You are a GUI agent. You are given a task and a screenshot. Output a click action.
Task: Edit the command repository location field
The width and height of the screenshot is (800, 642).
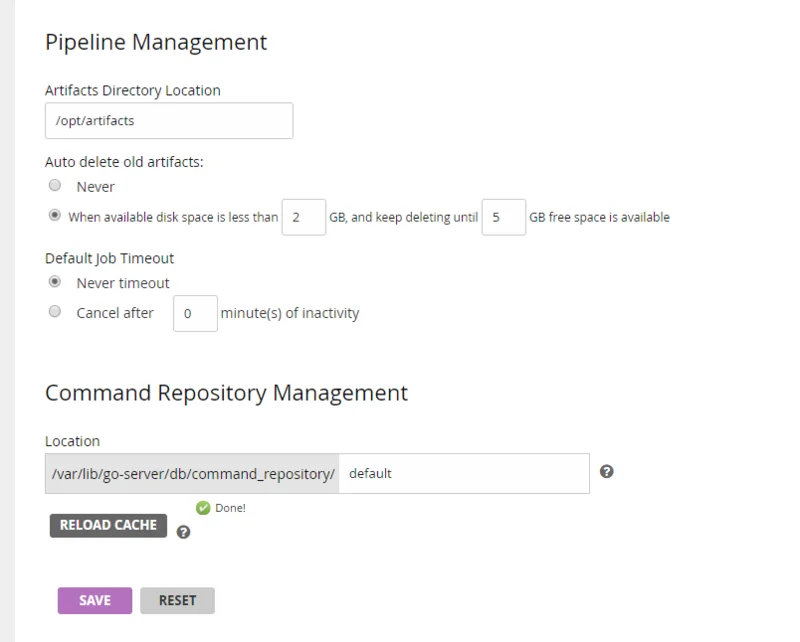(x=464, y=474)
